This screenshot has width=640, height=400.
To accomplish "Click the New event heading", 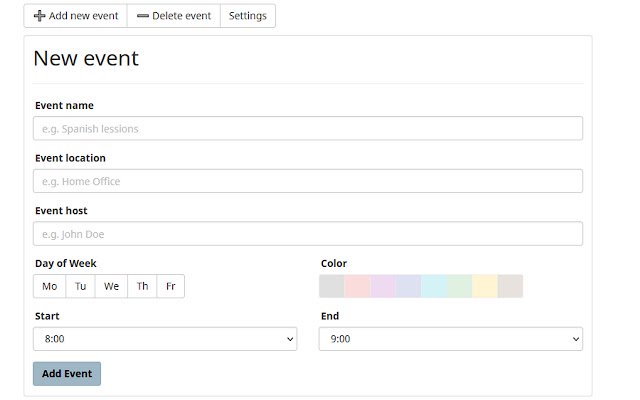I will (x=86, y=58).
